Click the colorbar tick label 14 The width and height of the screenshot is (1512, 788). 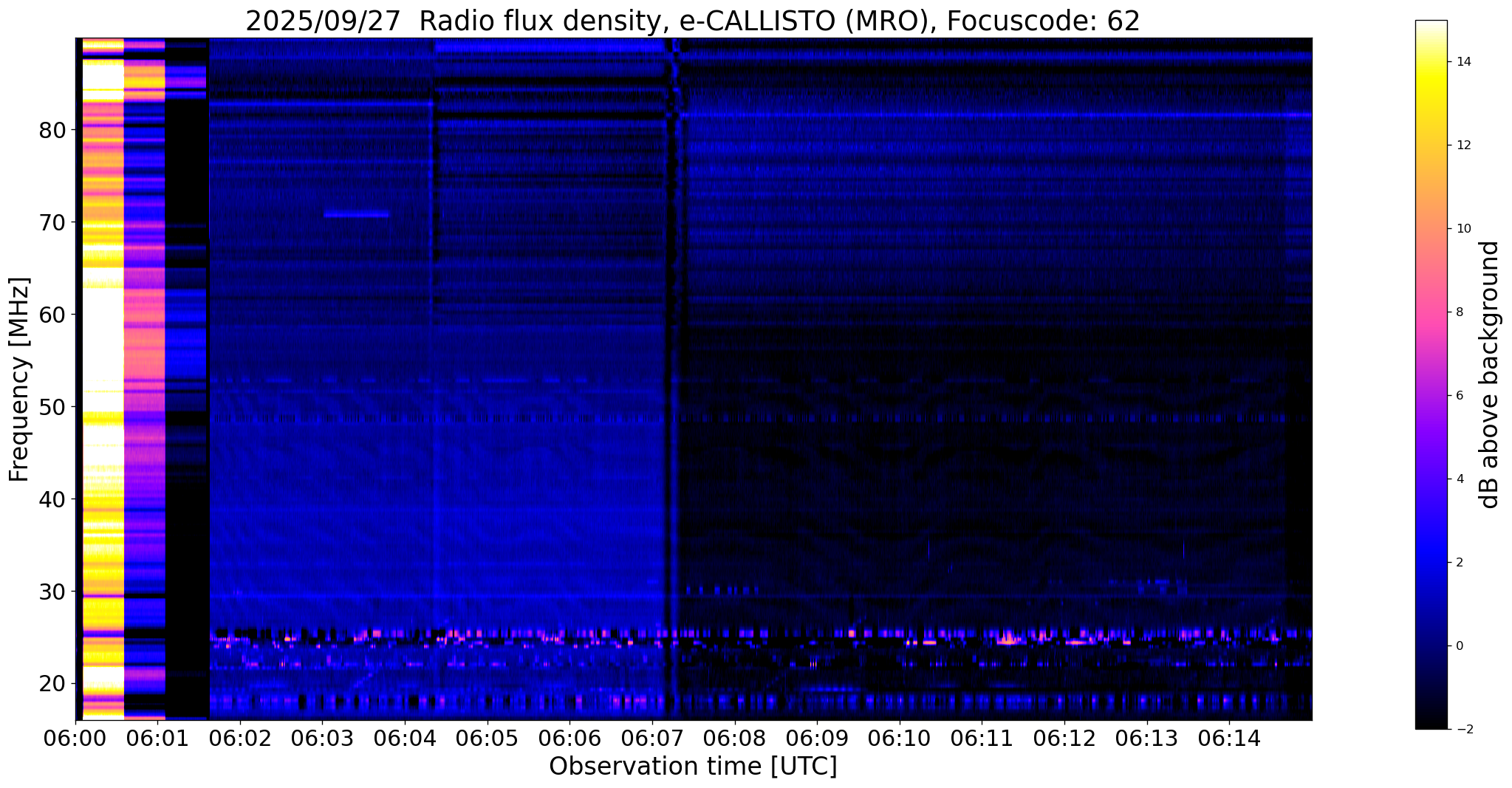1463,62
